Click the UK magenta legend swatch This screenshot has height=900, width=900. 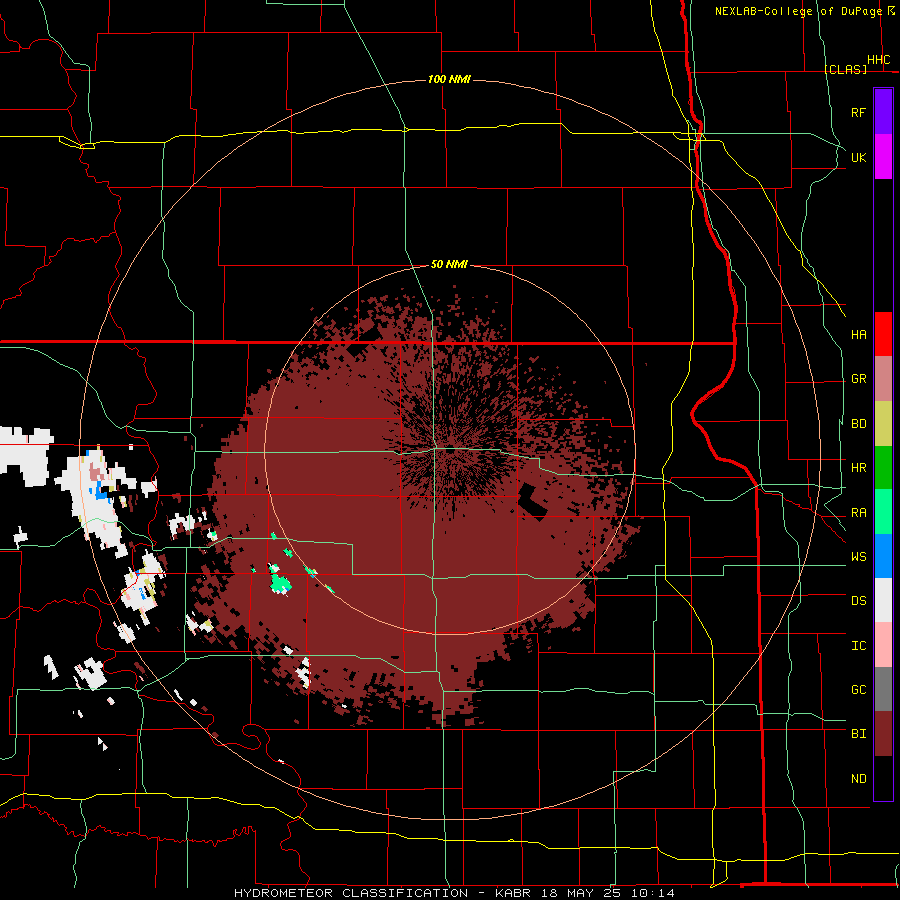click(883, 157)
